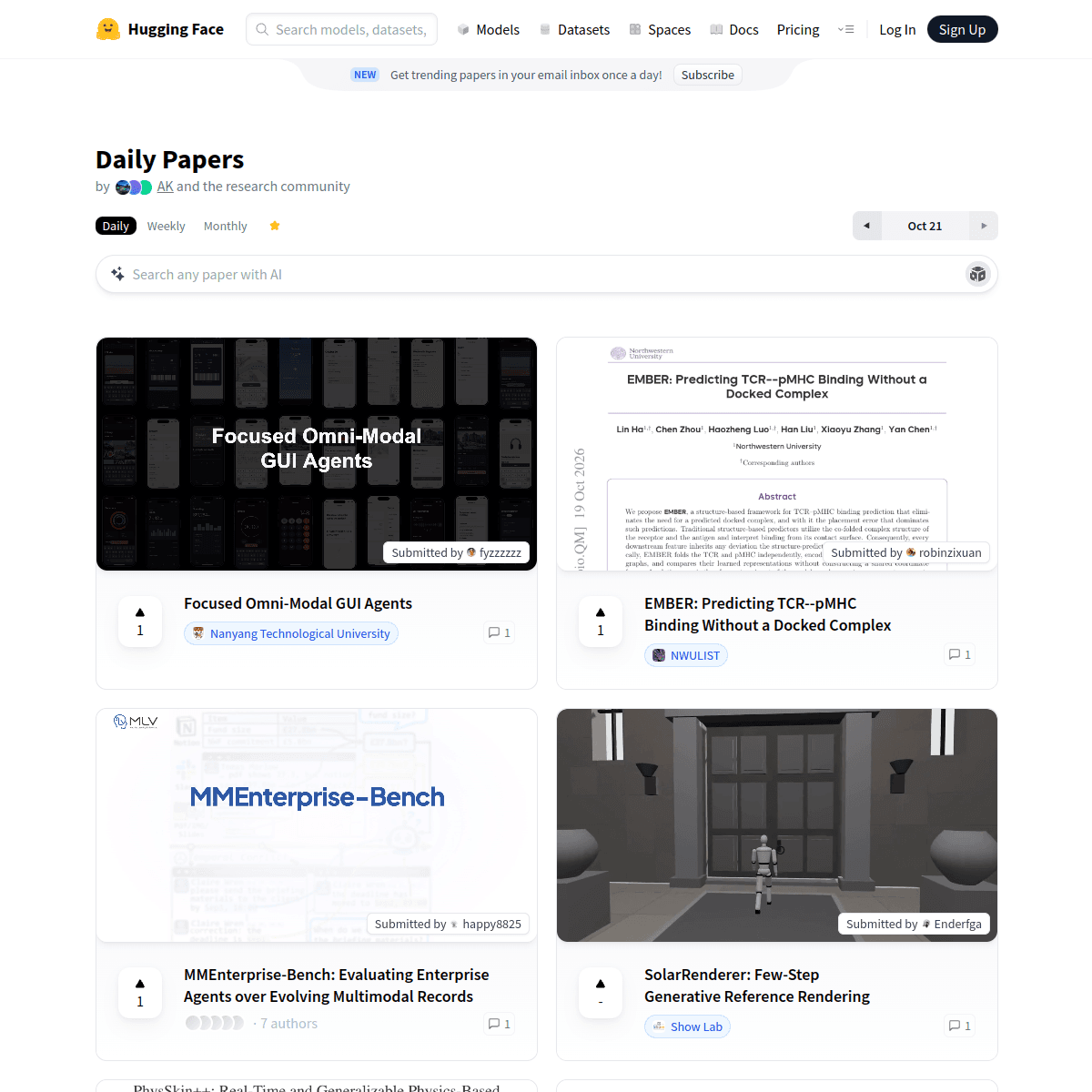Upvote Focused Omni-Modal GUI Agents paper

pyautogui.click(x=140, y=622)
